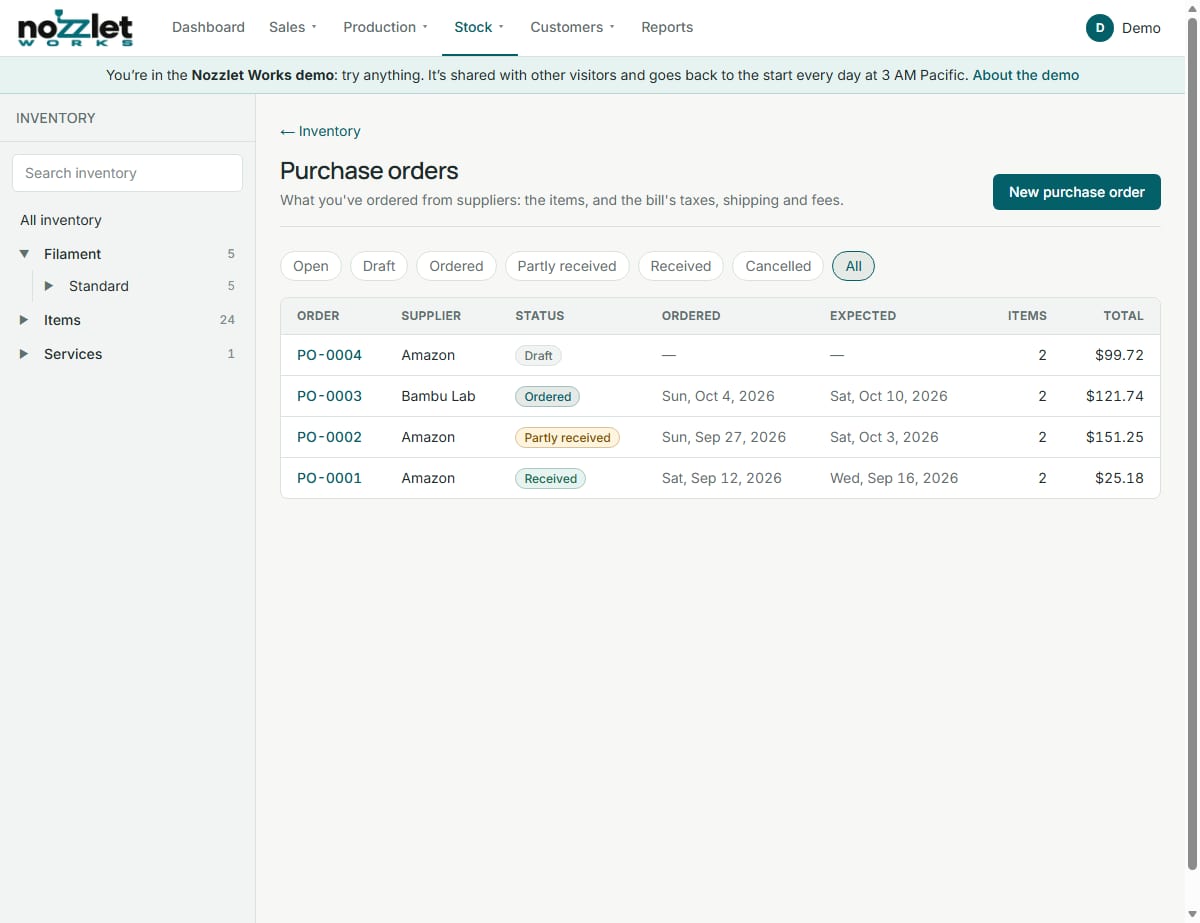This screenshot has width=1200, height=923.
Task: Click the Partly received badge of PO-0002
Action: (567, 437)
